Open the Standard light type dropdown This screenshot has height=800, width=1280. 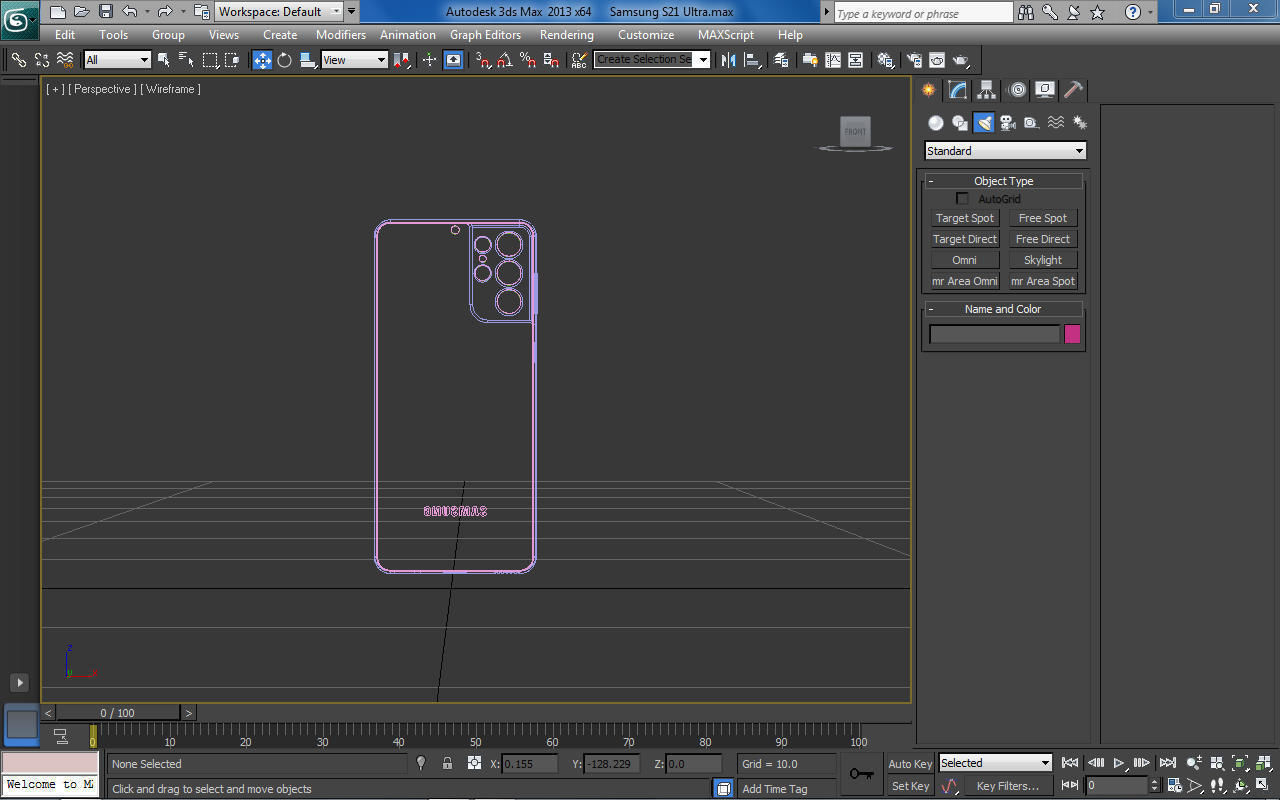point(1005,151)
